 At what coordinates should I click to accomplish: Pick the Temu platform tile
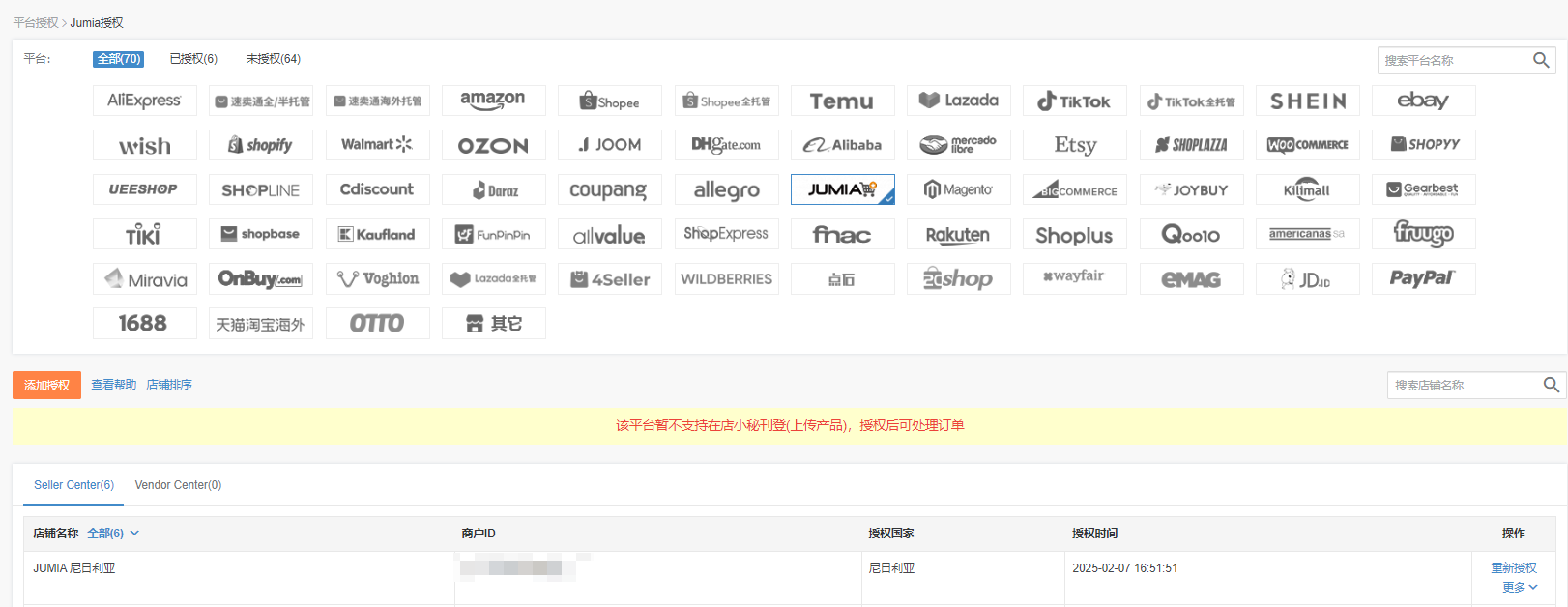(842, 101)
